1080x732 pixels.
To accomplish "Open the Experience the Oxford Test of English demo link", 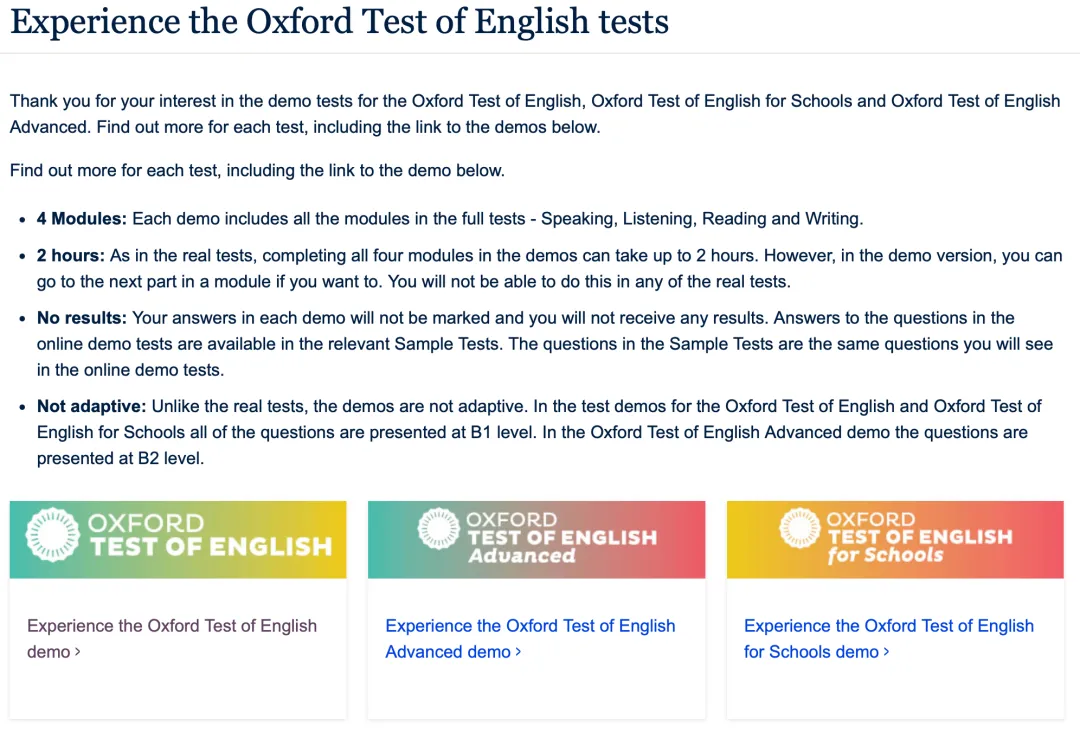I will (x=171, y=626).
